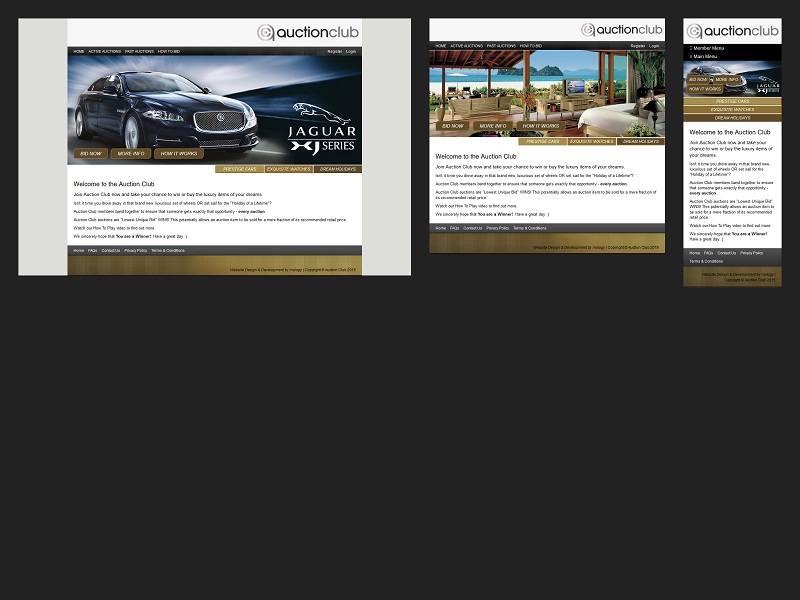Switch to the Exquisite Watches tab in the desktop mockup

[288, 170]
